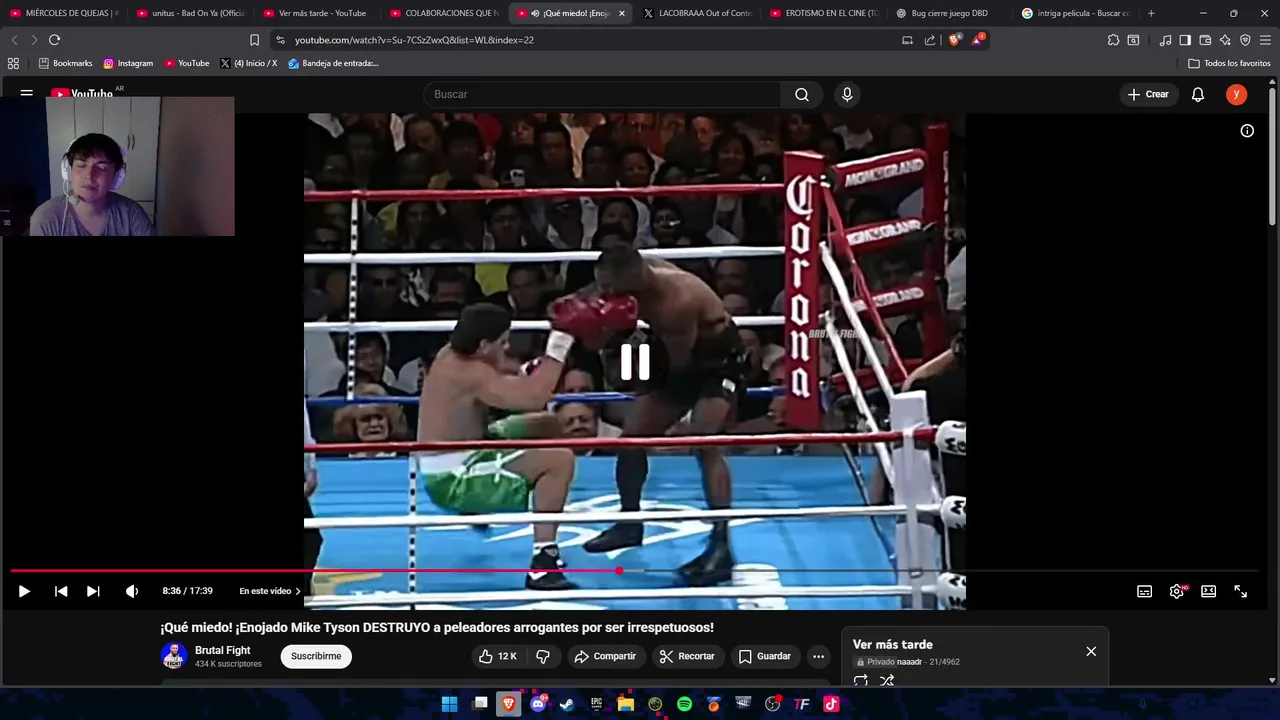Open Instagram bookmark

point(128,63)
